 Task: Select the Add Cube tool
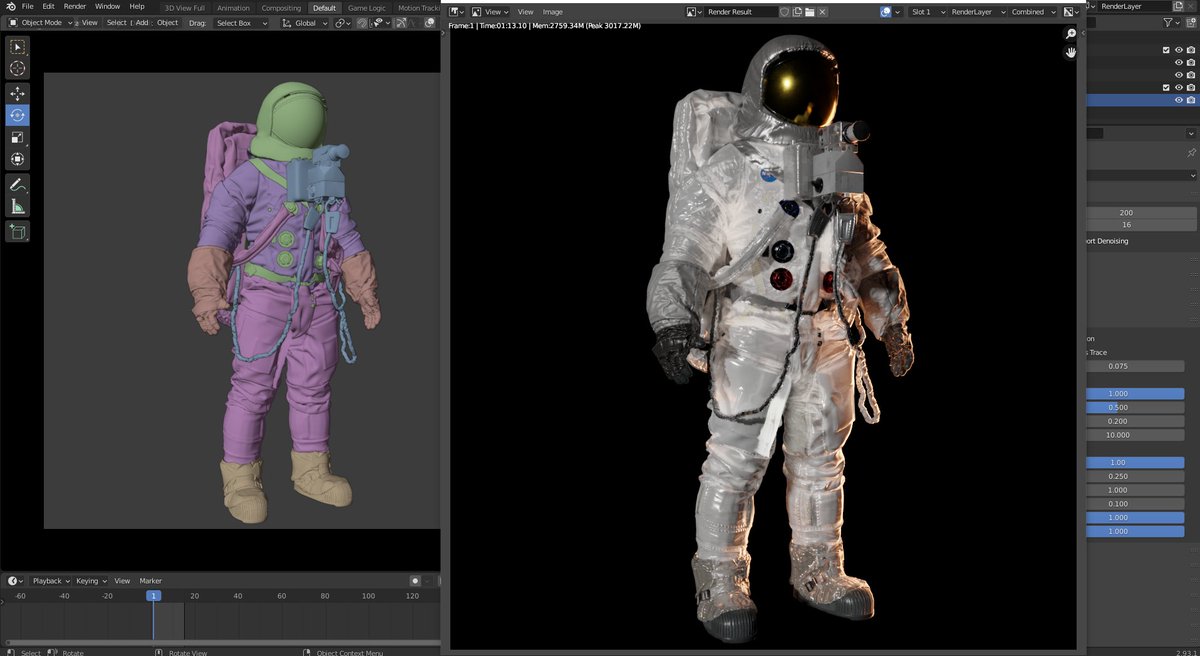pos(18,232)
